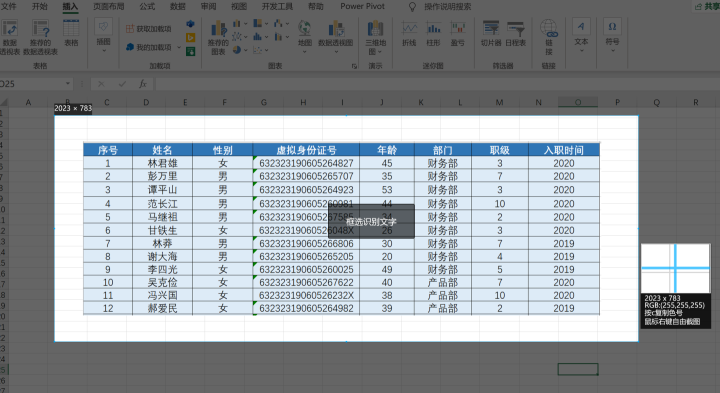
Task: Switch to the Review (审阅) tab
Action: click(208, 6)
